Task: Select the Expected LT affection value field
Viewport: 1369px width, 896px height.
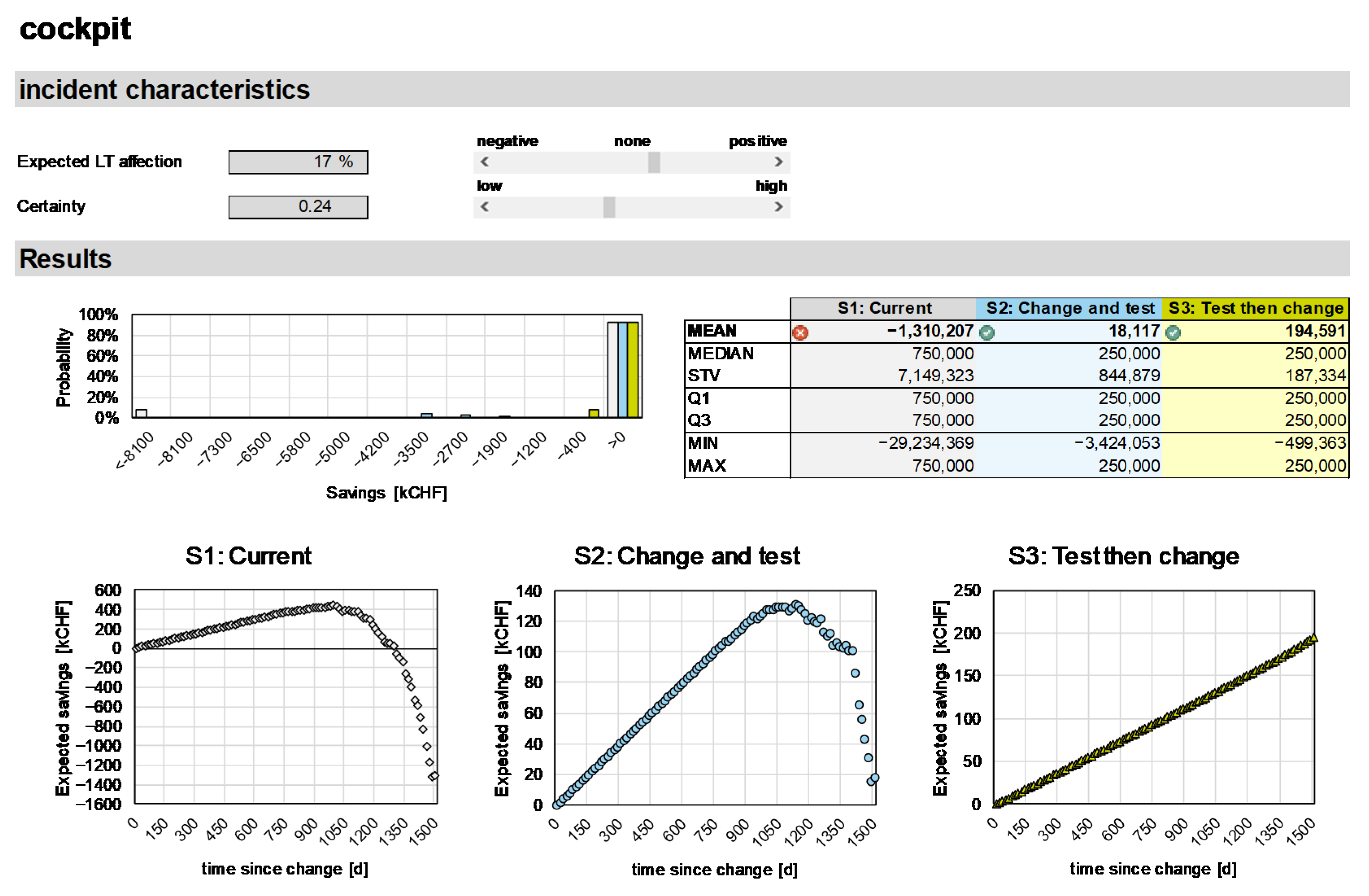Action: pos(298,162)
